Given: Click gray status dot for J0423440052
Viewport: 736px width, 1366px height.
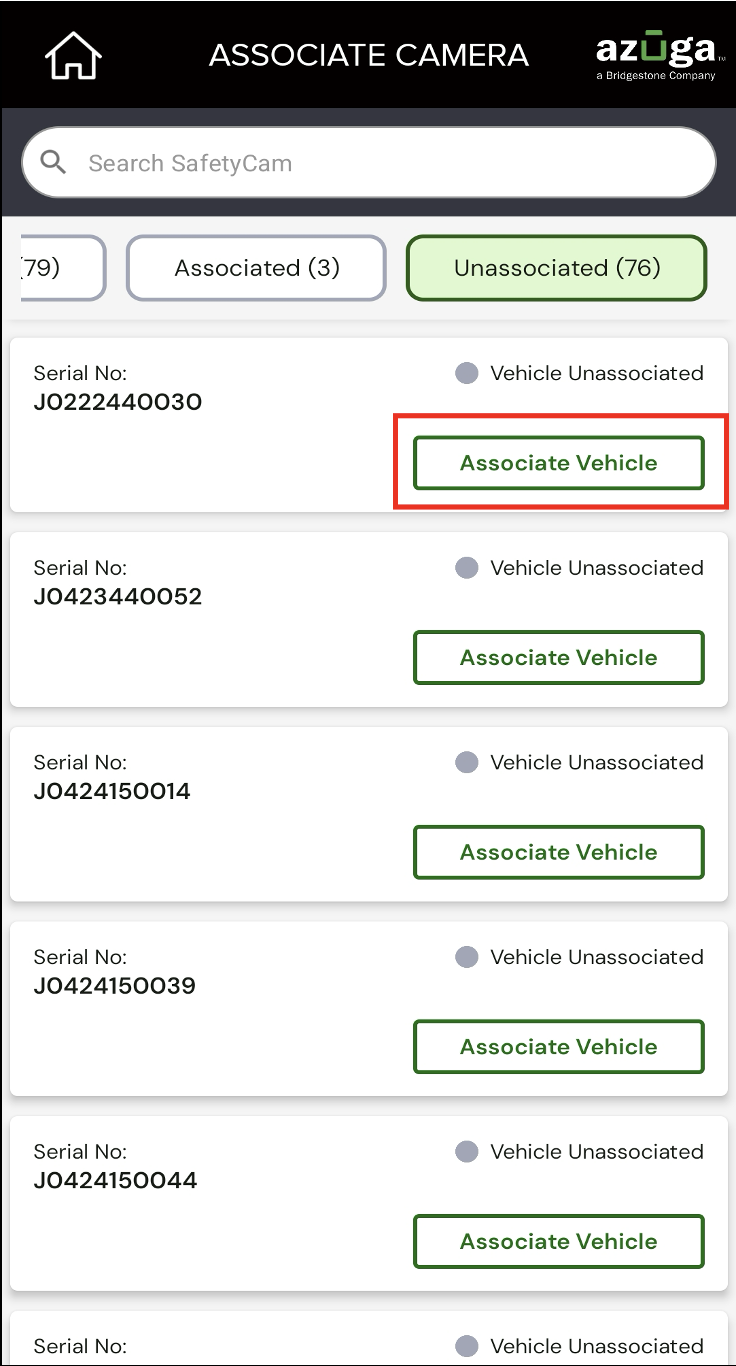Looking at the screenshot, I should (x=467, y=568).
